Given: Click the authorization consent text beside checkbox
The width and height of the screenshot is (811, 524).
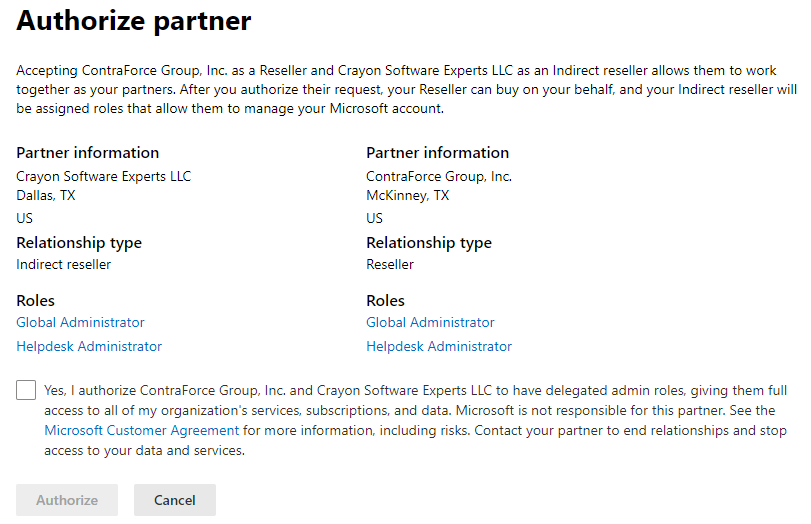Looking at the screenshot, I should 416,420.
